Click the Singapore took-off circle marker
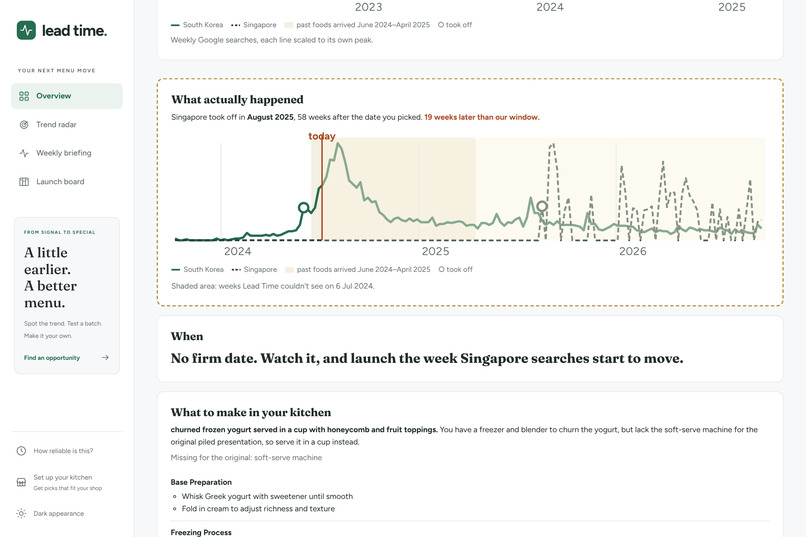 coord(542,207)
